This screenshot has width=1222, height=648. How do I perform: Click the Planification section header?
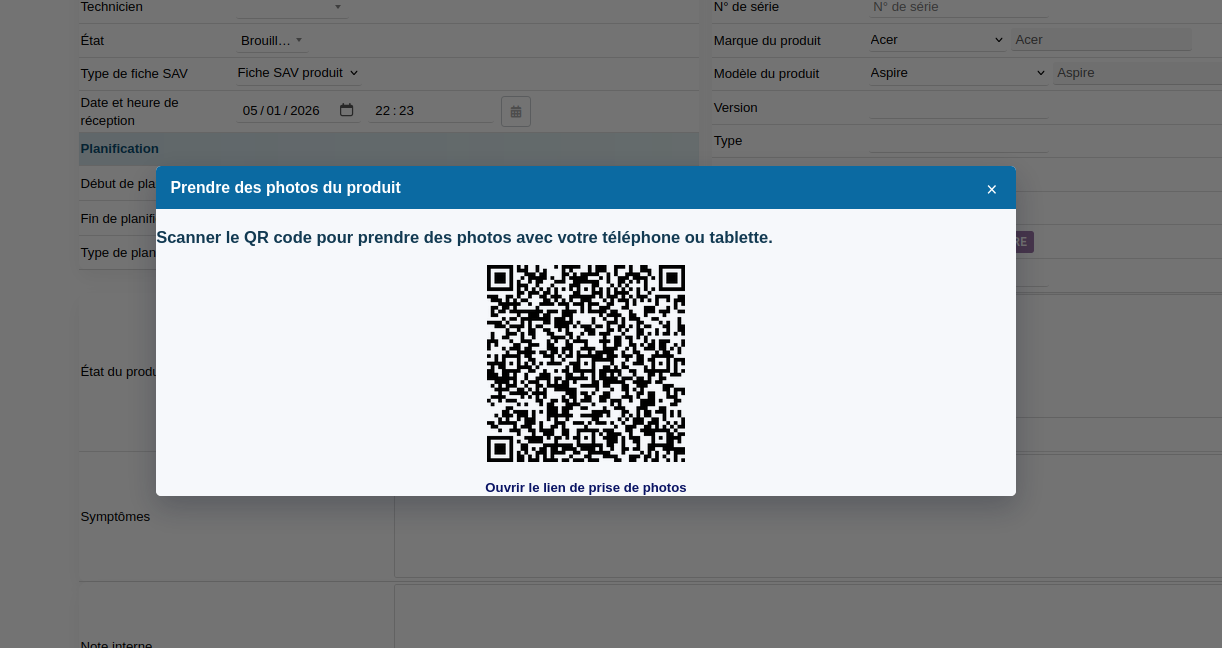click(388, 149)
